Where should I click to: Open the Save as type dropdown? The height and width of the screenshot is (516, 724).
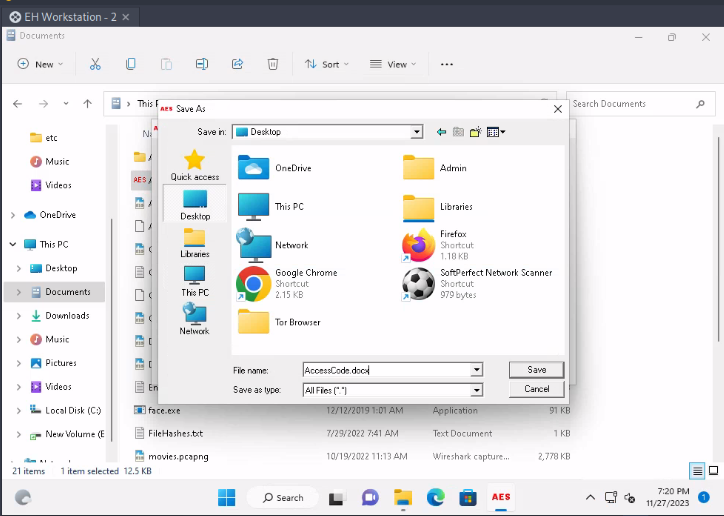point(477,390)
